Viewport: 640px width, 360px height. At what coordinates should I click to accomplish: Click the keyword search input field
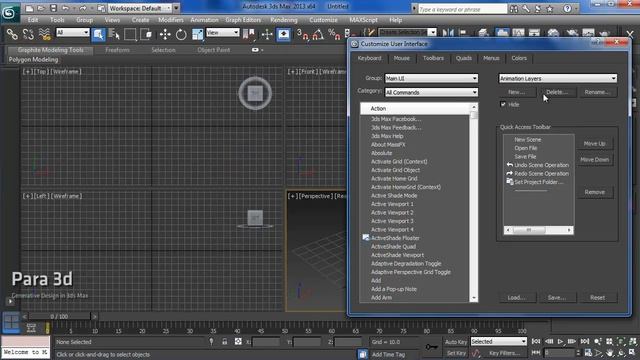[x=462, y=9]
